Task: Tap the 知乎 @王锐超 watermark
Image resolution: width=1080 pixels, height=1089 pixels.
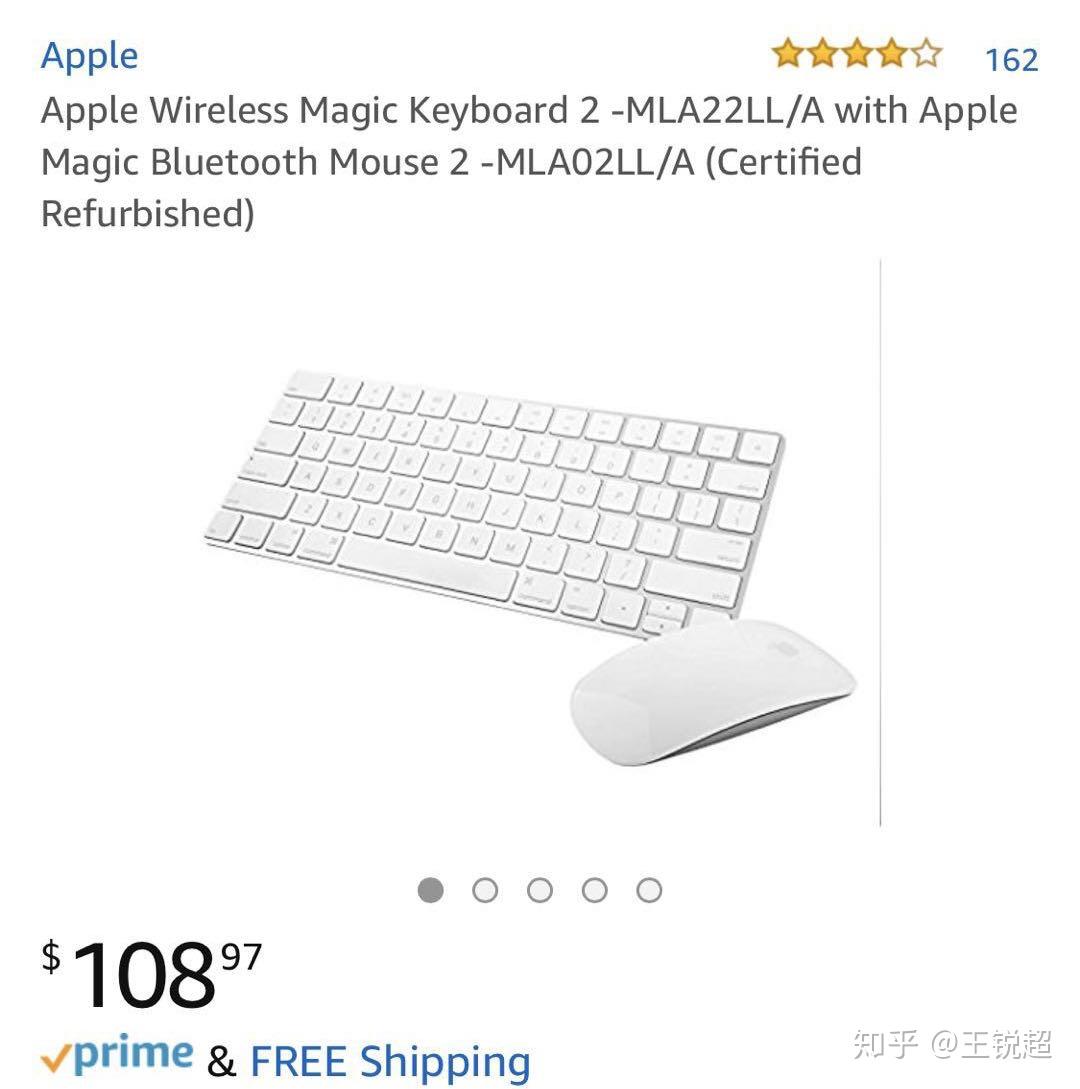Action: tap(952, 1044)
